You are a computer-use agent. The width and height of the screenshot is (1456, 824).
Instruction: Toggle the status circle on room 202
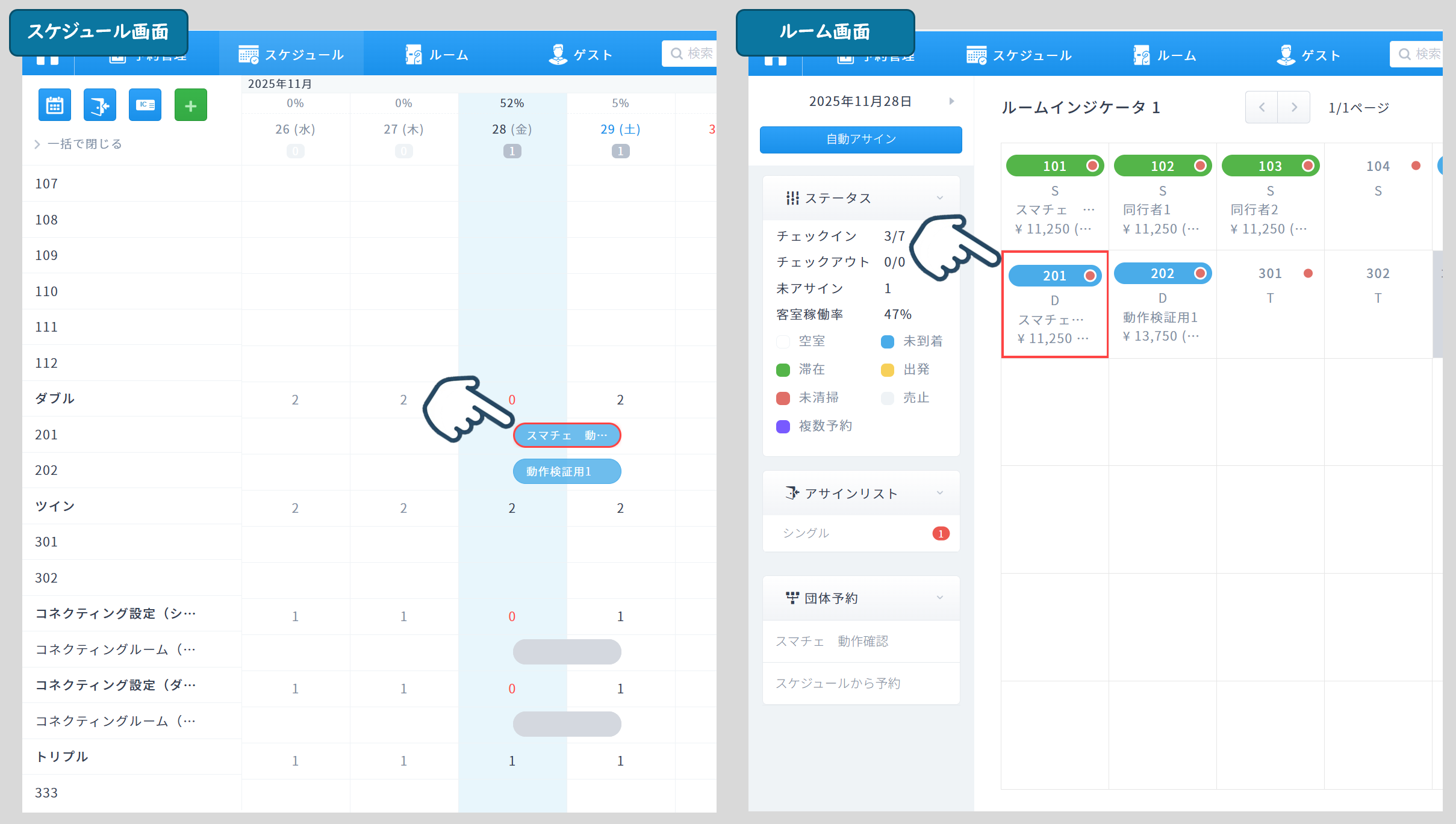click(x=1200, y=273)
